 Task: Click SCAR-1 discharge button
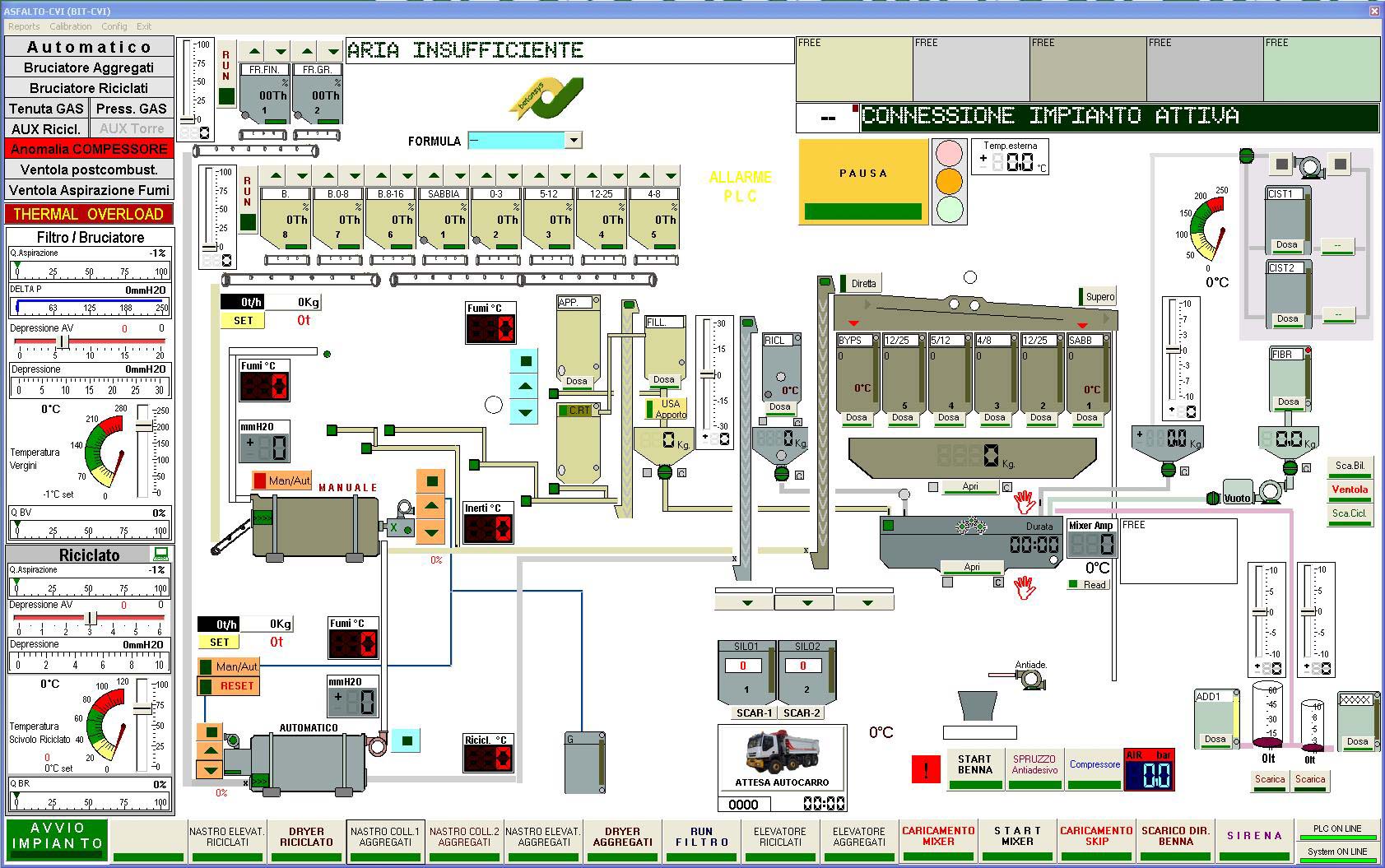[754, 713]
